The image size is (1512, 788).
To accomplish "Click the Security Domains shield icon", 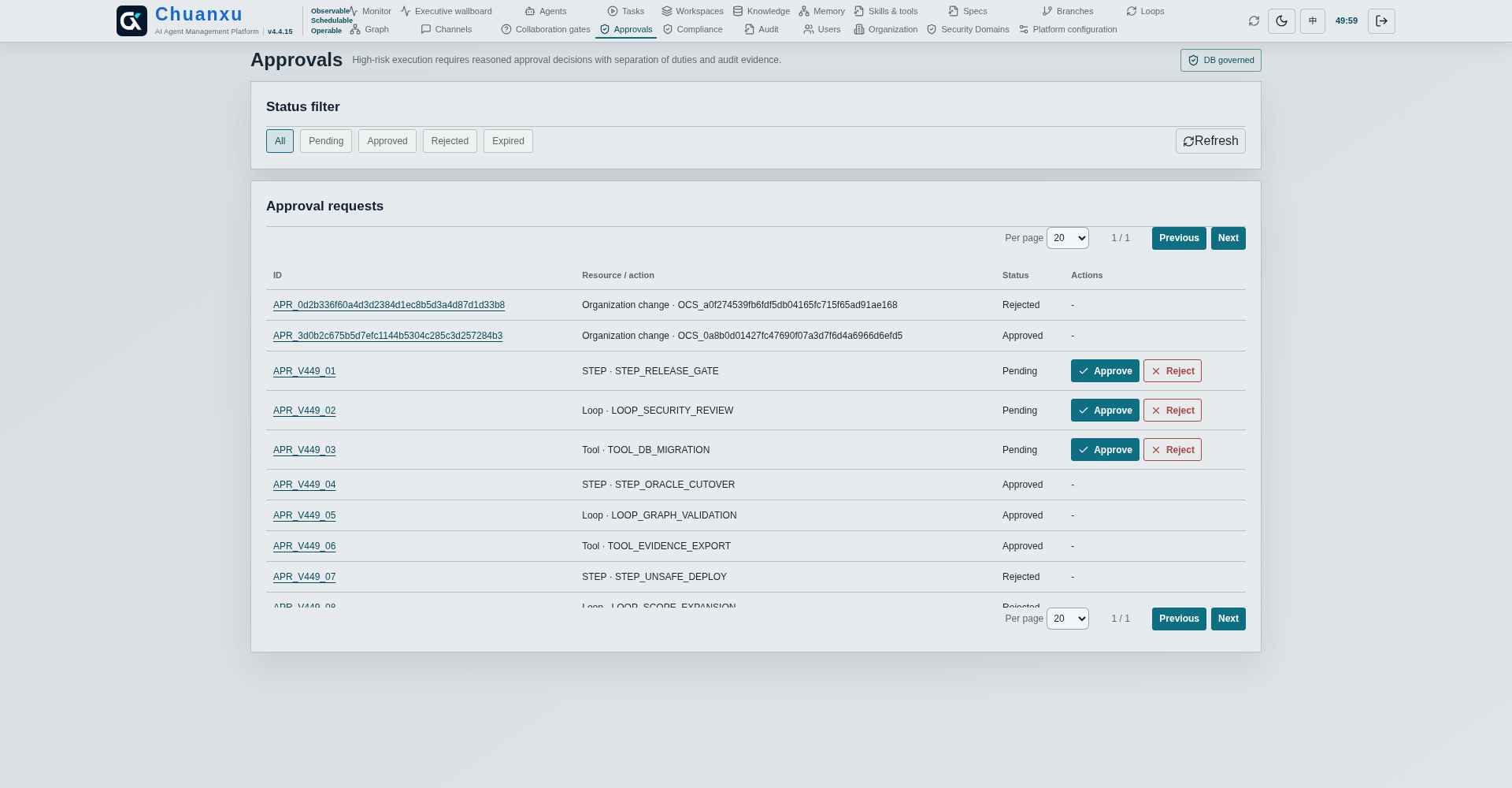I will tap(932, 29).
